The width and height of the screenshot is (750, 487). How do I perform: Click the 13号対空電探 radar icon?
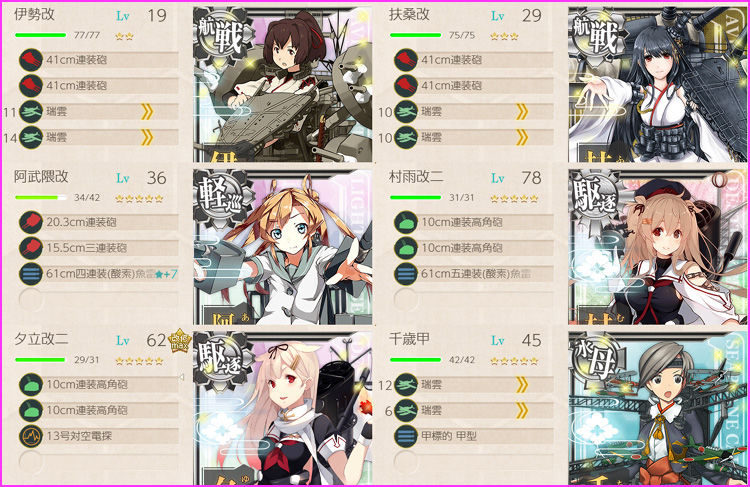31,436
